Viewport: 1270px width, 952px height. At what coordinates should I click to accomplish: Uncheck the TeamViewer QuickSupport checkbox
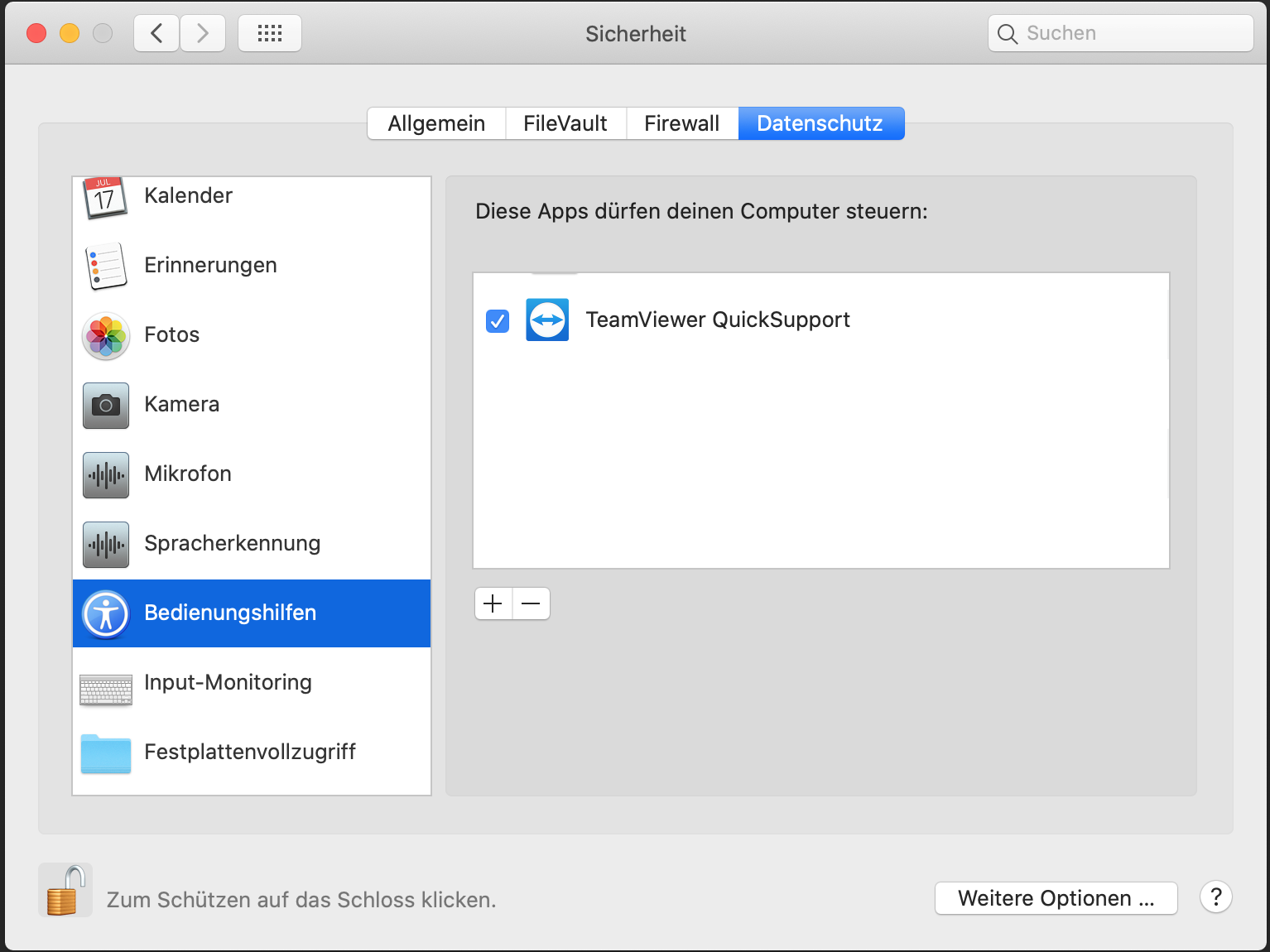(x=498, y=320)
